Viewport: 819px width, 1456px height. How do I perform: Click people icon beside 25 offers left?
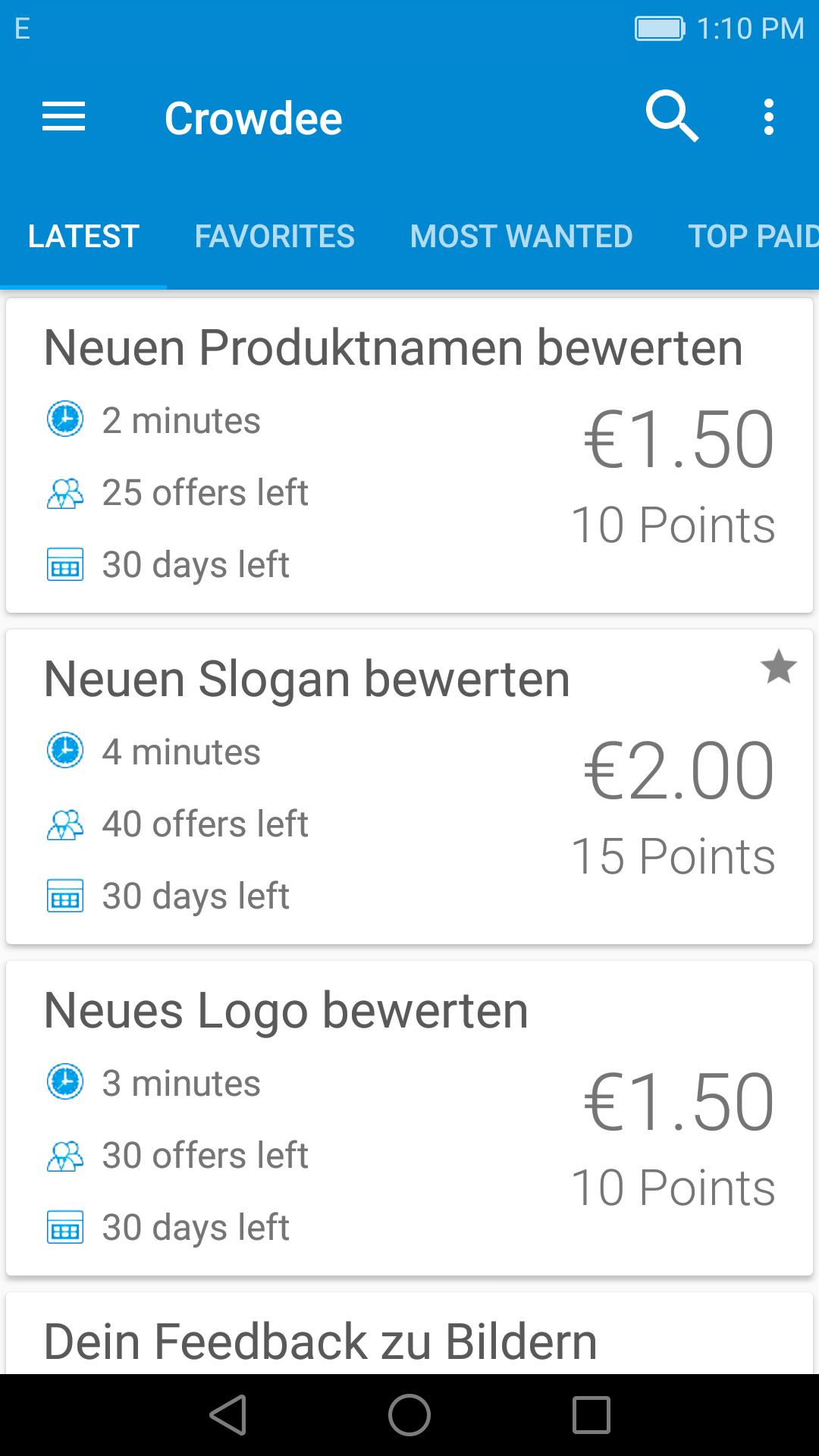coord(65,493)
